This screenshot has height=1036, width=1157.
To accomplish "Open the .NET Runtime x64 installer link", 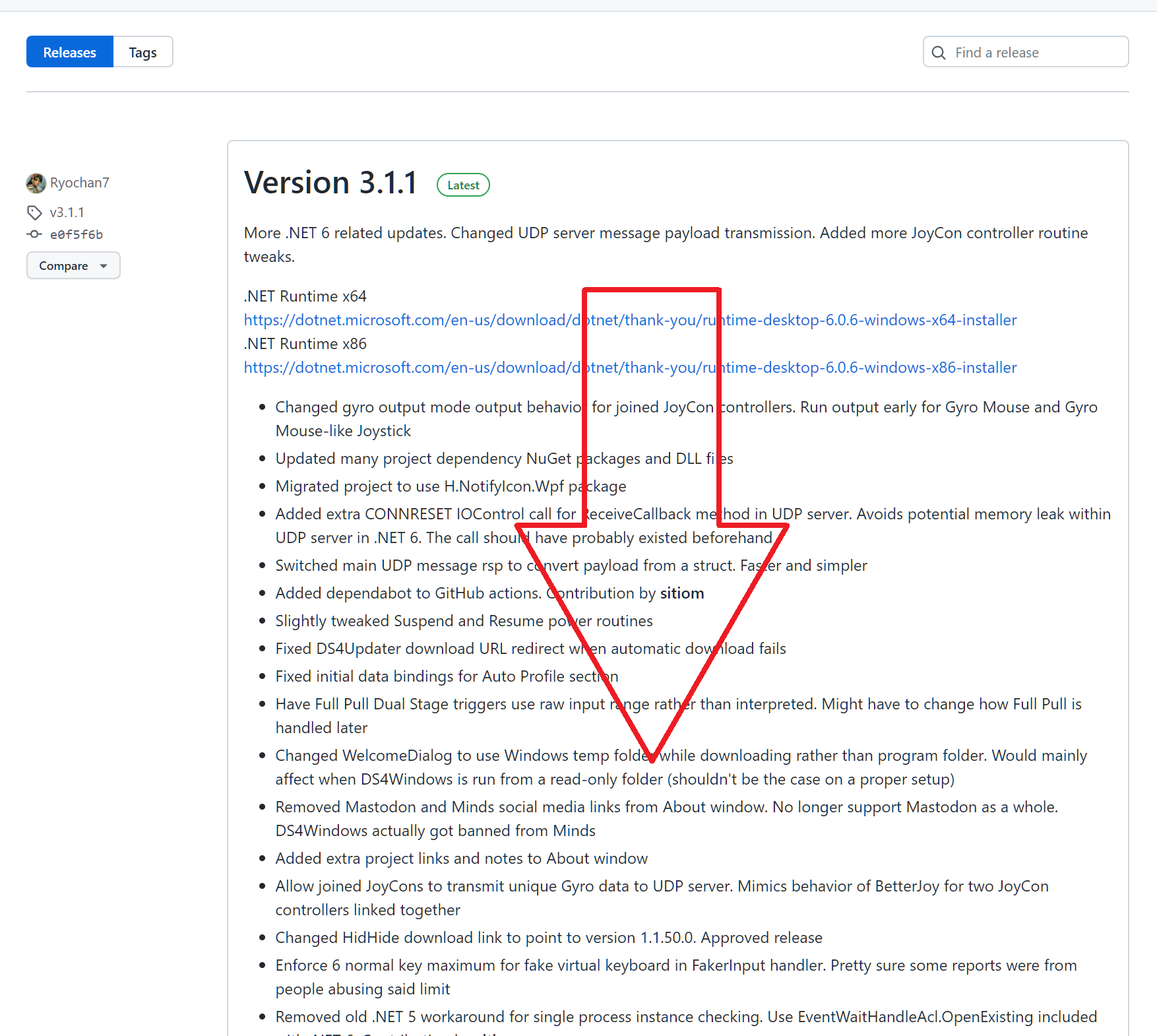I will click(x=630, y=320).
